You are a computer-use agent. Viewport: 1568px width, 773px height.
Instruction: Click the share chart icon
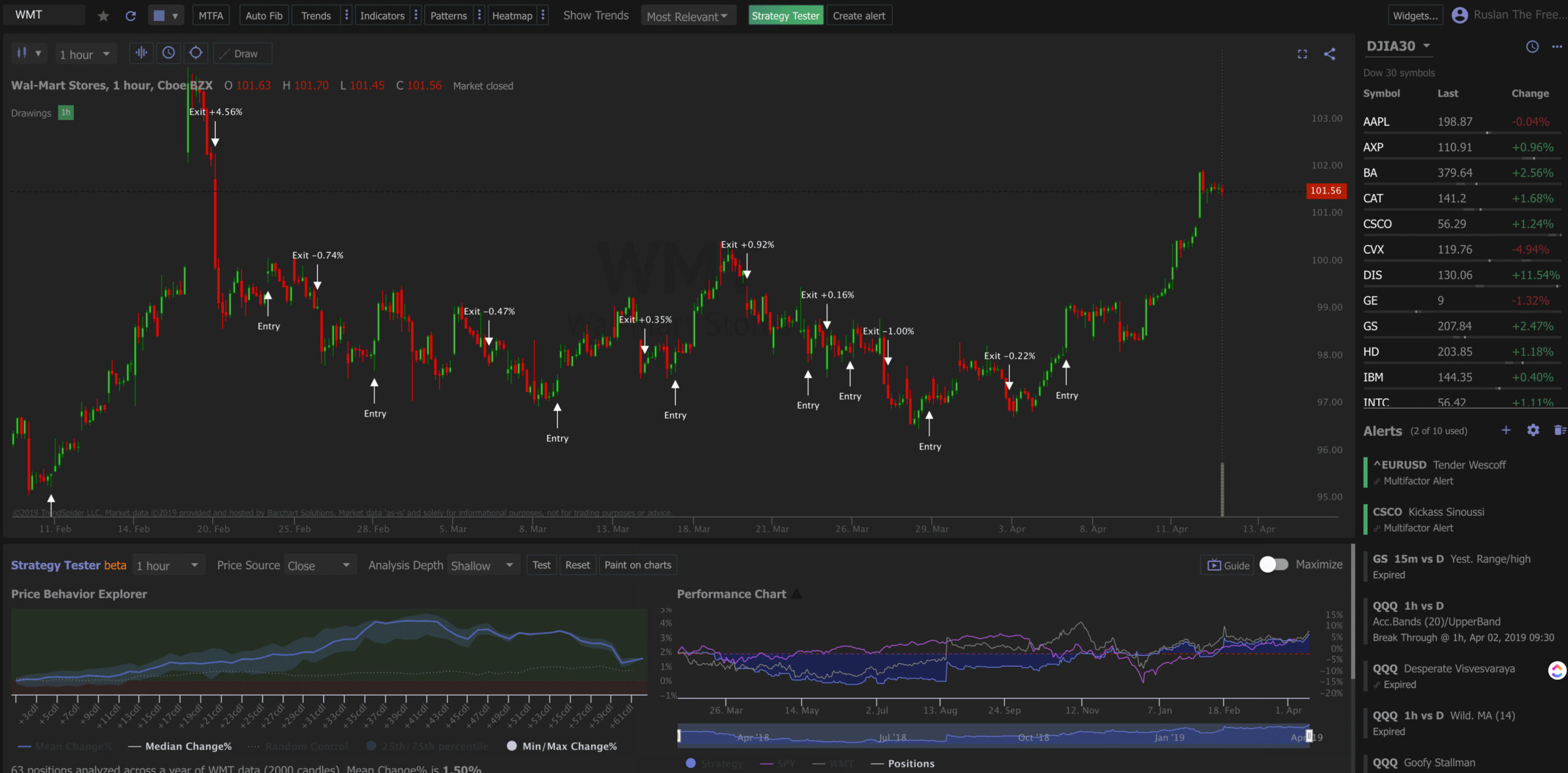[x=1329, y=54]
